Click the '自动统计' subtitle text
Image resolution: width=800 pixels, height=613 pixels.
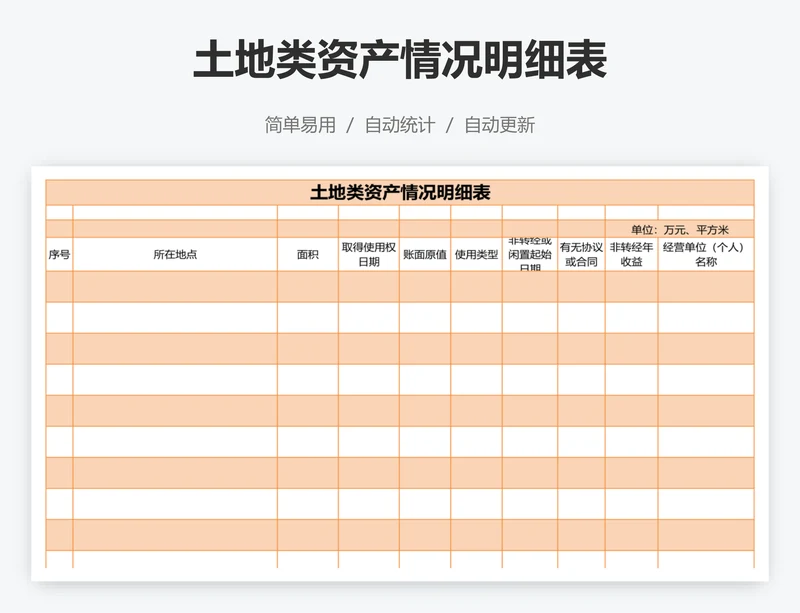click(x=400, y=125)
